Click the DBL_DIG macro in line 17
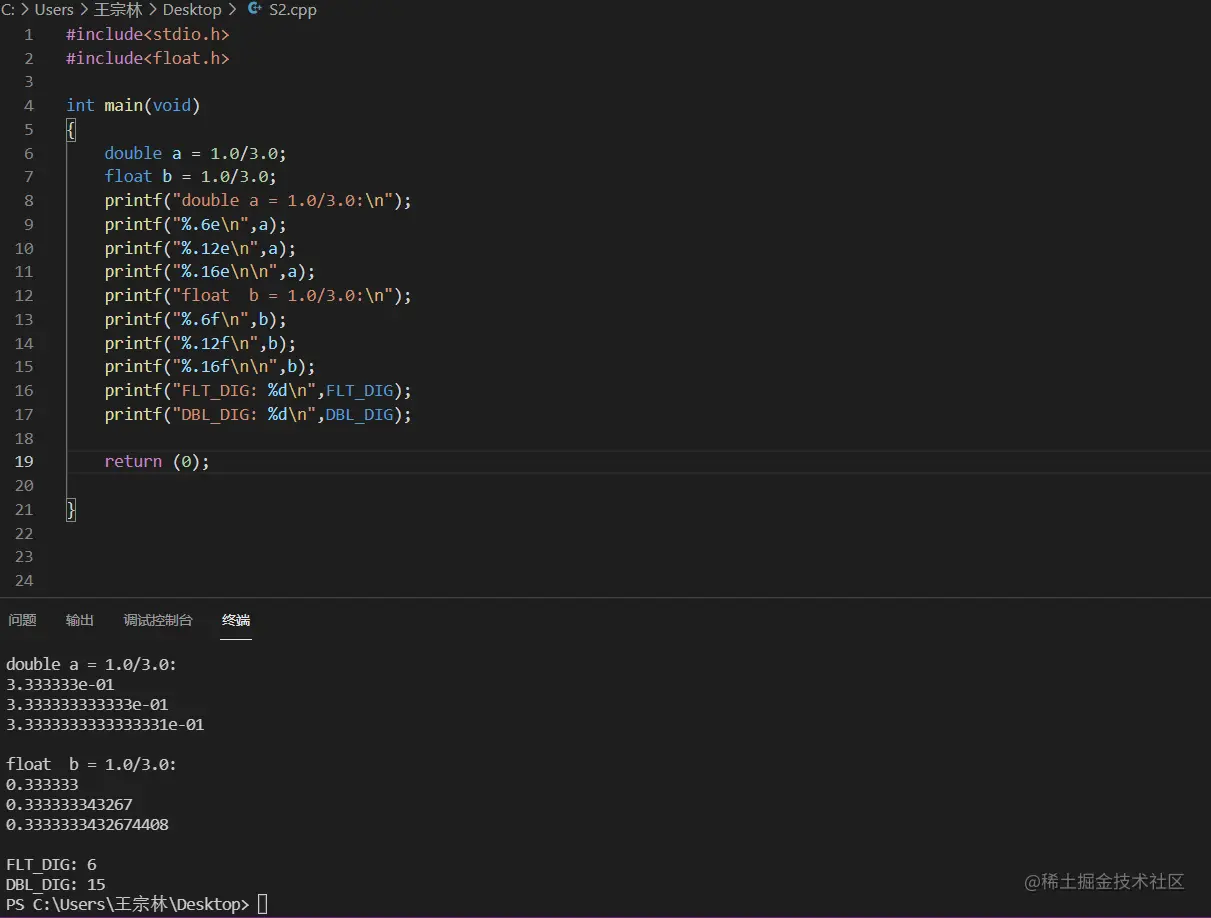The image size is (1211, 918). [359, 414]
